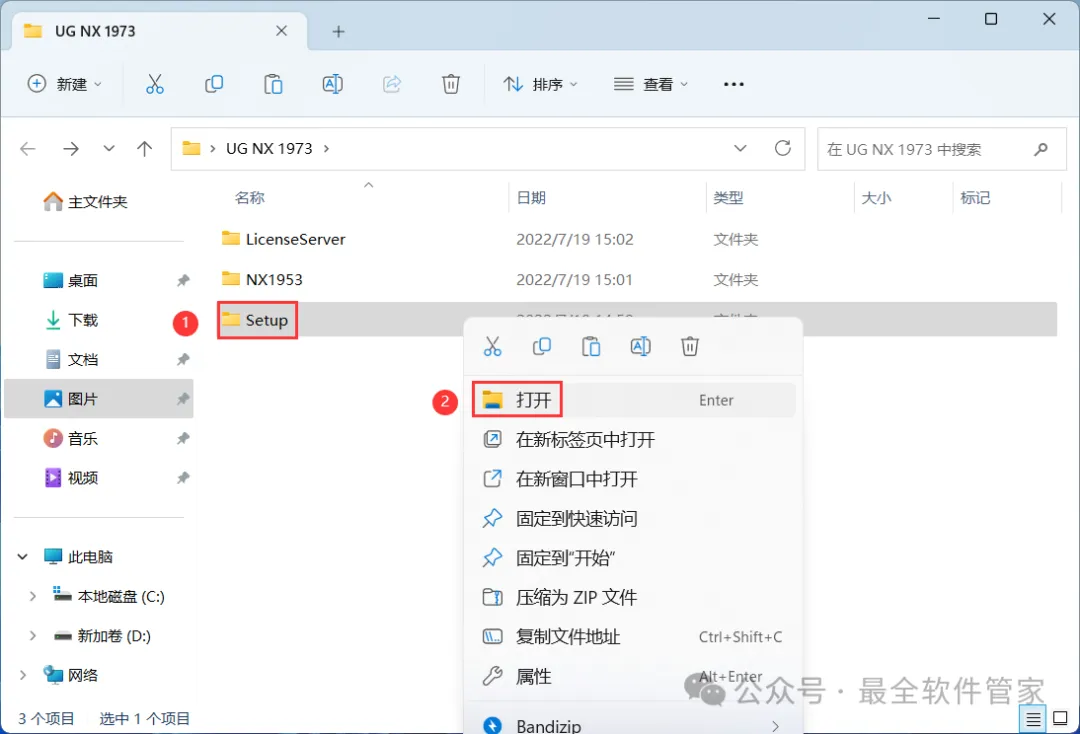Image resolution: width=1080 pixels, height=734 pixels.
Task: Expand the 网络 tree node
Action: pyautogui.click(x=23, y=675)
